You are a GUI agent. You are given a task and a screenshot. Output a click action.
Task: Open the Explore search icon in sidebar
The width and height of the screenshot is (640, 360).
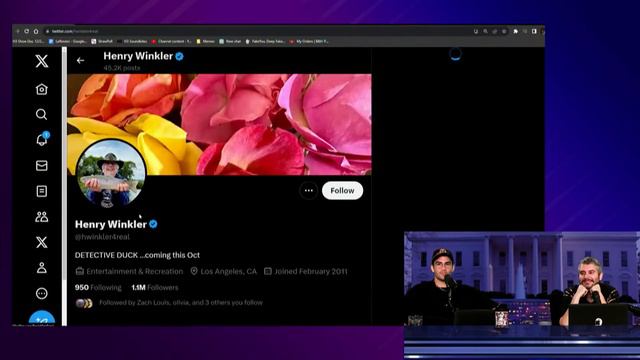point(42,114)
